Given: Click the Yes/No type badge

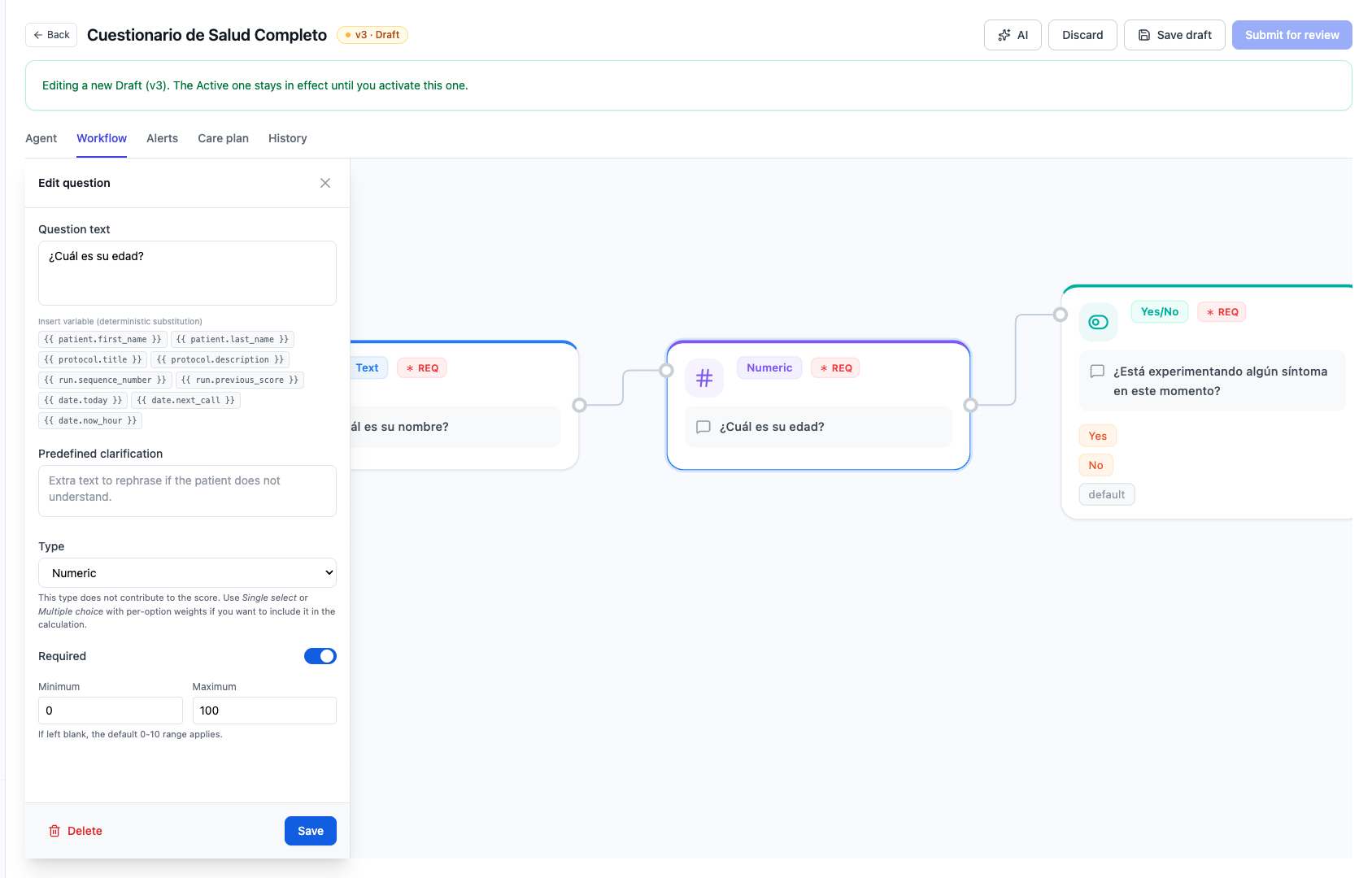Looking at the screenshot, I should [x=1160, y=311].
